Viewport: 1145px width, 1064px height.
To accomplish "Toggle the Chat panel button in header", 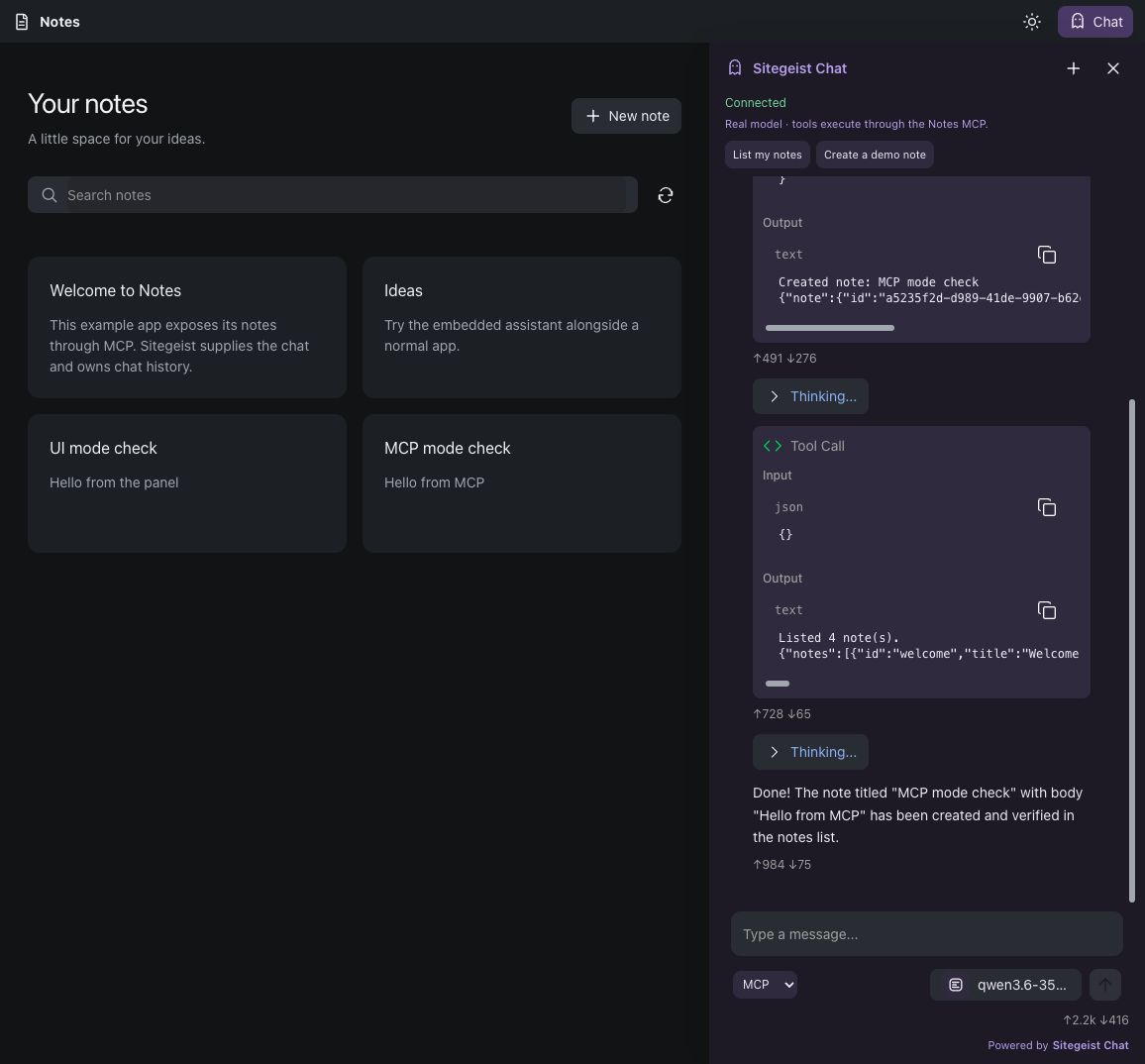I will coord(1095,22).
